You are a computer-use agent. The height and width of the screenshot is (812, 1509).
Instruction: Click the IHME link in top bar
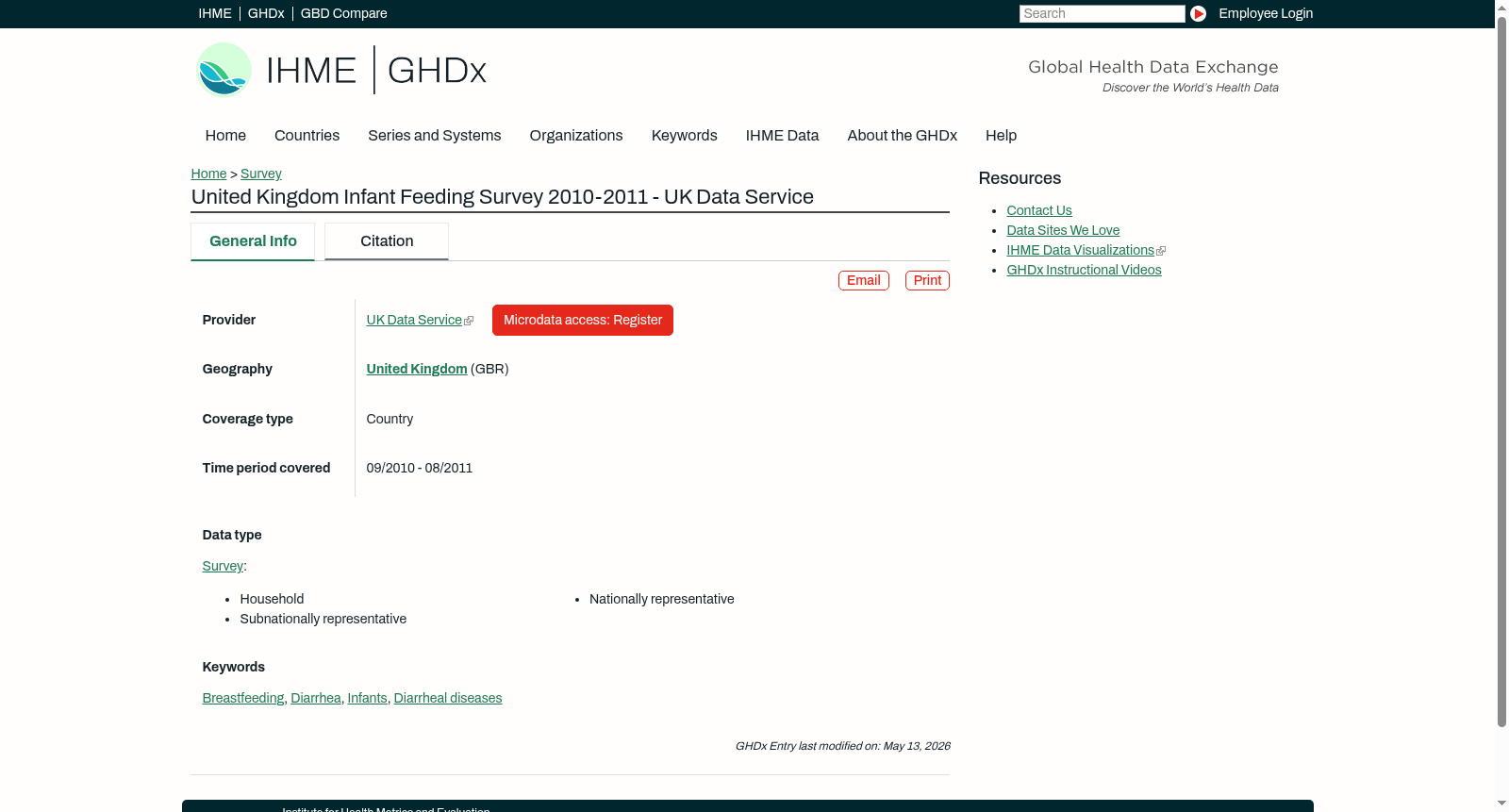point(215,13)
